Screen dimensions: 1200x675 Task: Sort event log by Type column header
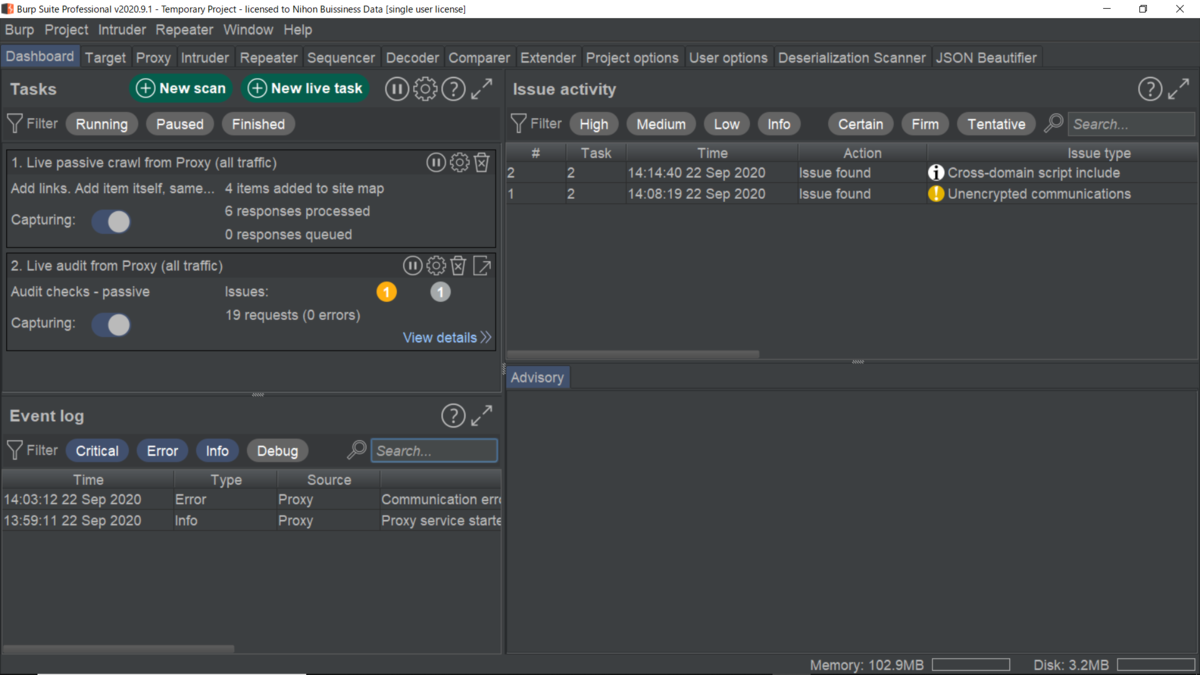pos(226,480)
